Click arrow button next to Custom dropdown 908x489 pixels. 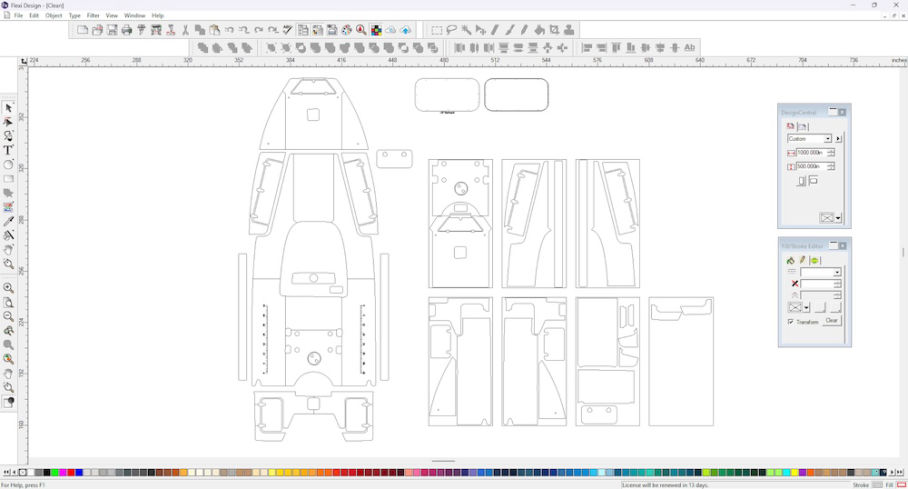[839, 139]
